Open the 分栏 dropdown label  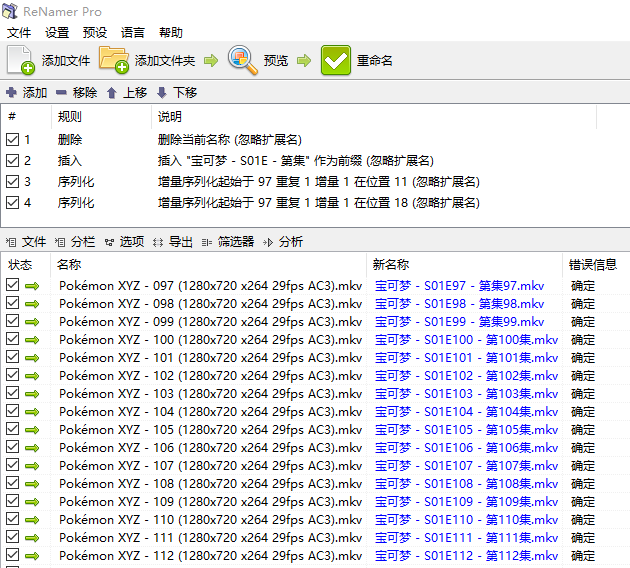pyautogui.click(x=83, y=242)
